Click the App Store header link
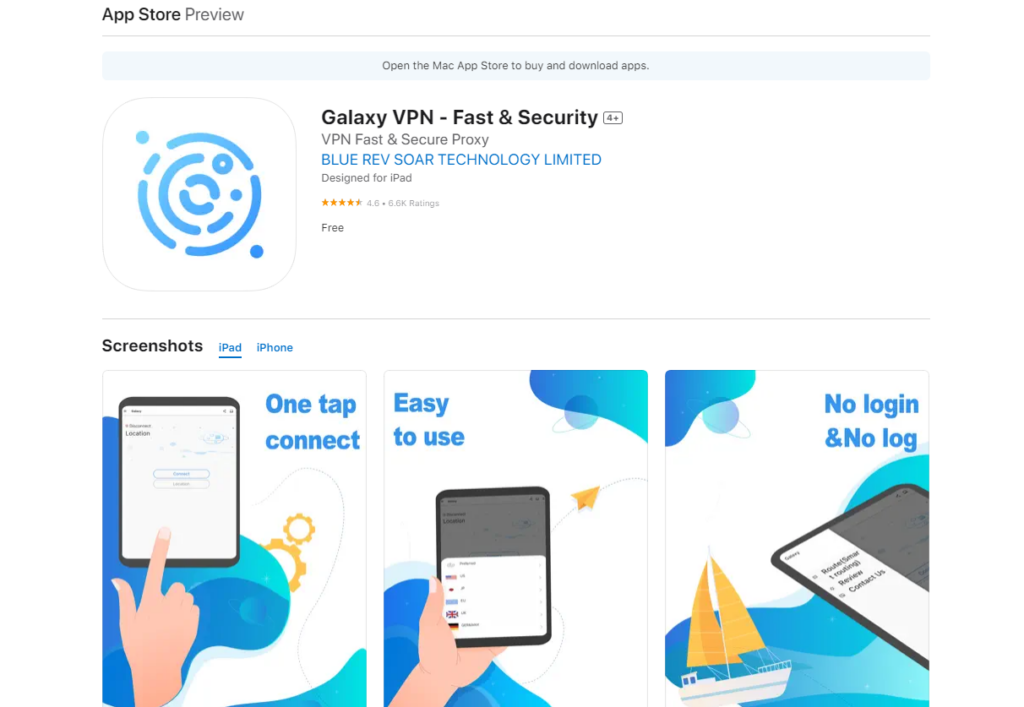The width and height of the screenshot is (1024, 707). pos(141,14)
